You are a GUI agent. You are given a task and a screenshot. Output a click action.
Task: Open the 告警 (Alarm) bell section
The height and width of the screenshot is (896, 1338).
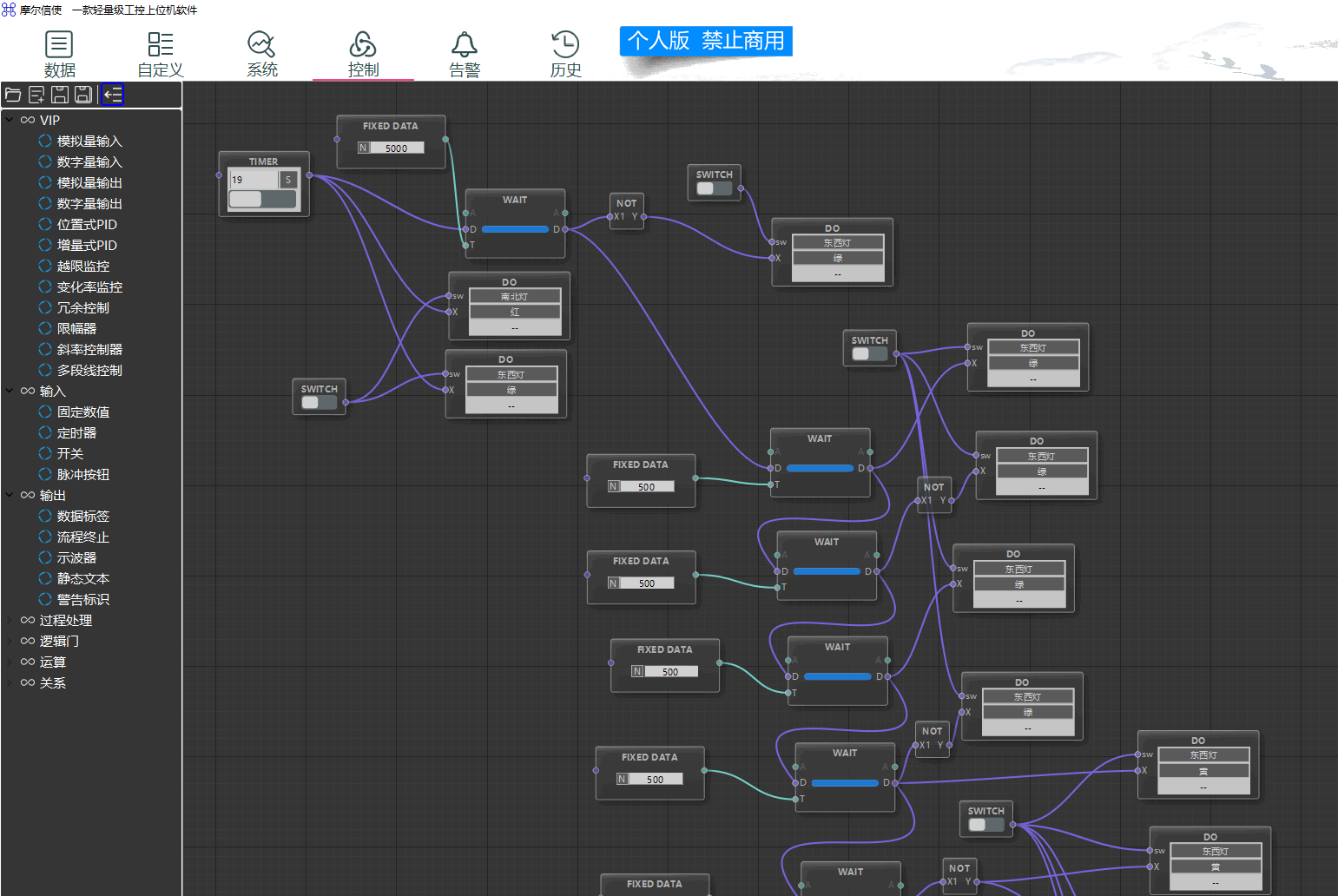[465, 54]
